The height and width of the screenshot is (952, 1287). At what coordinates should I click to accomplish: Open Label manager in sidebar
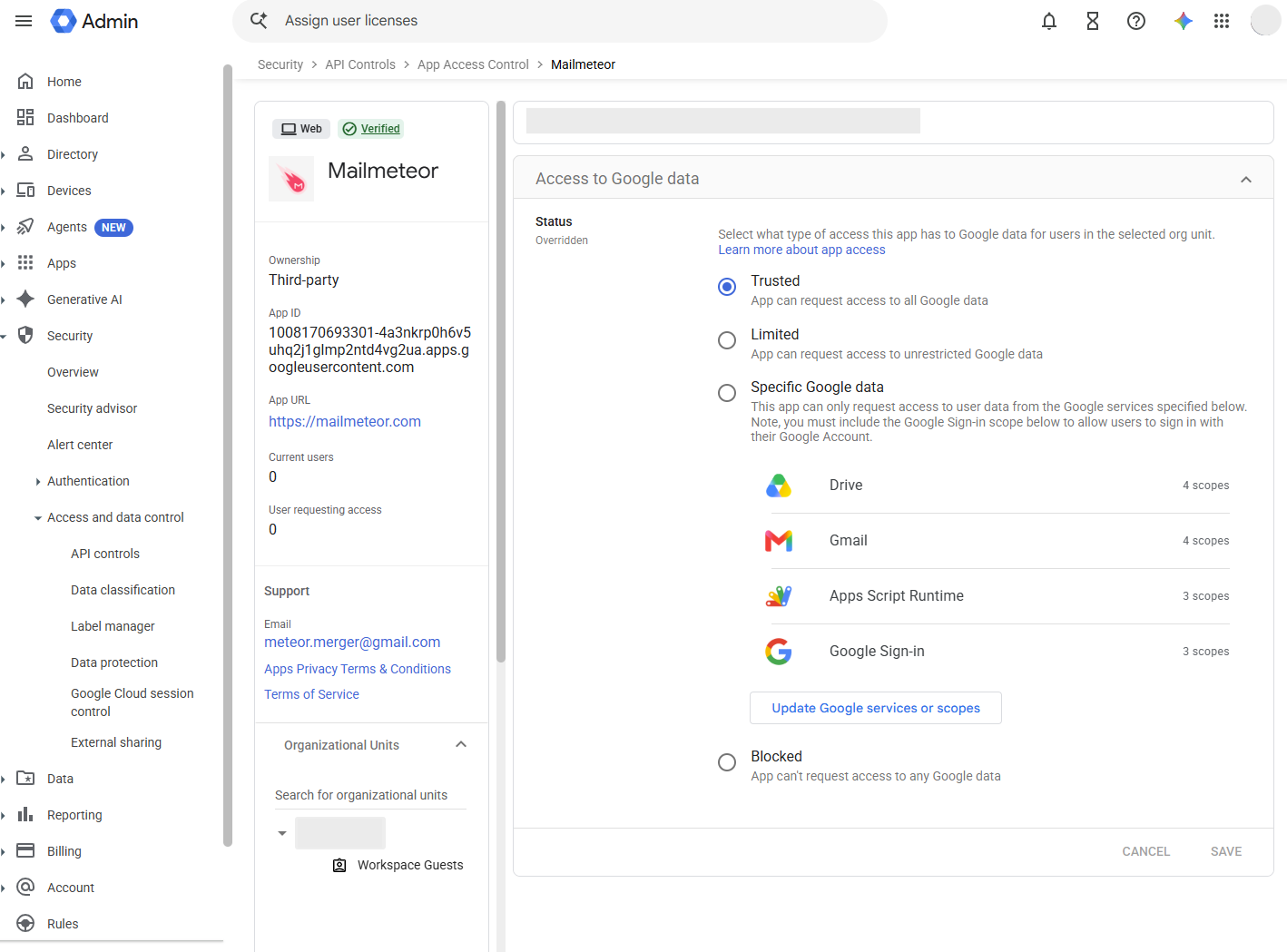[113, 626]
